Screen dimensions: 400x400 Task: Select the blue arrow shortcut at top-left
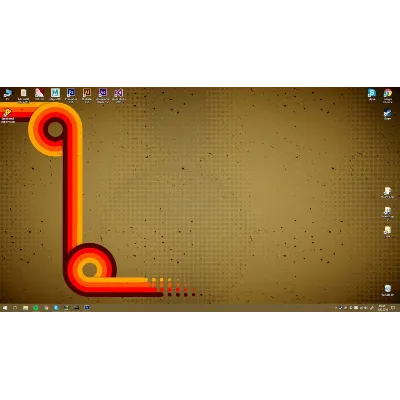[x=7, y=94]
